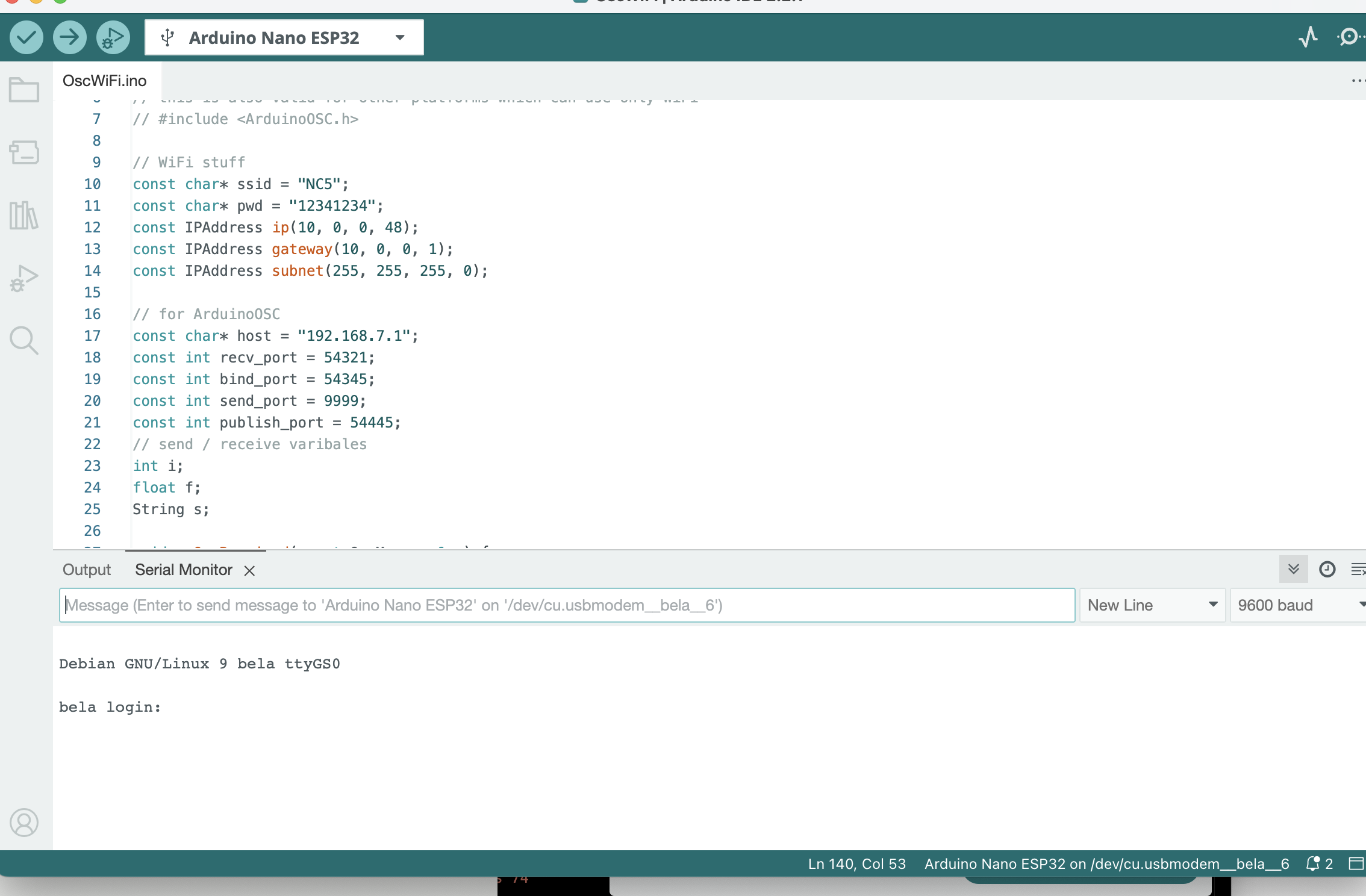
Task: Clear the Serial Monitor output
Action: pos(1359,569)
